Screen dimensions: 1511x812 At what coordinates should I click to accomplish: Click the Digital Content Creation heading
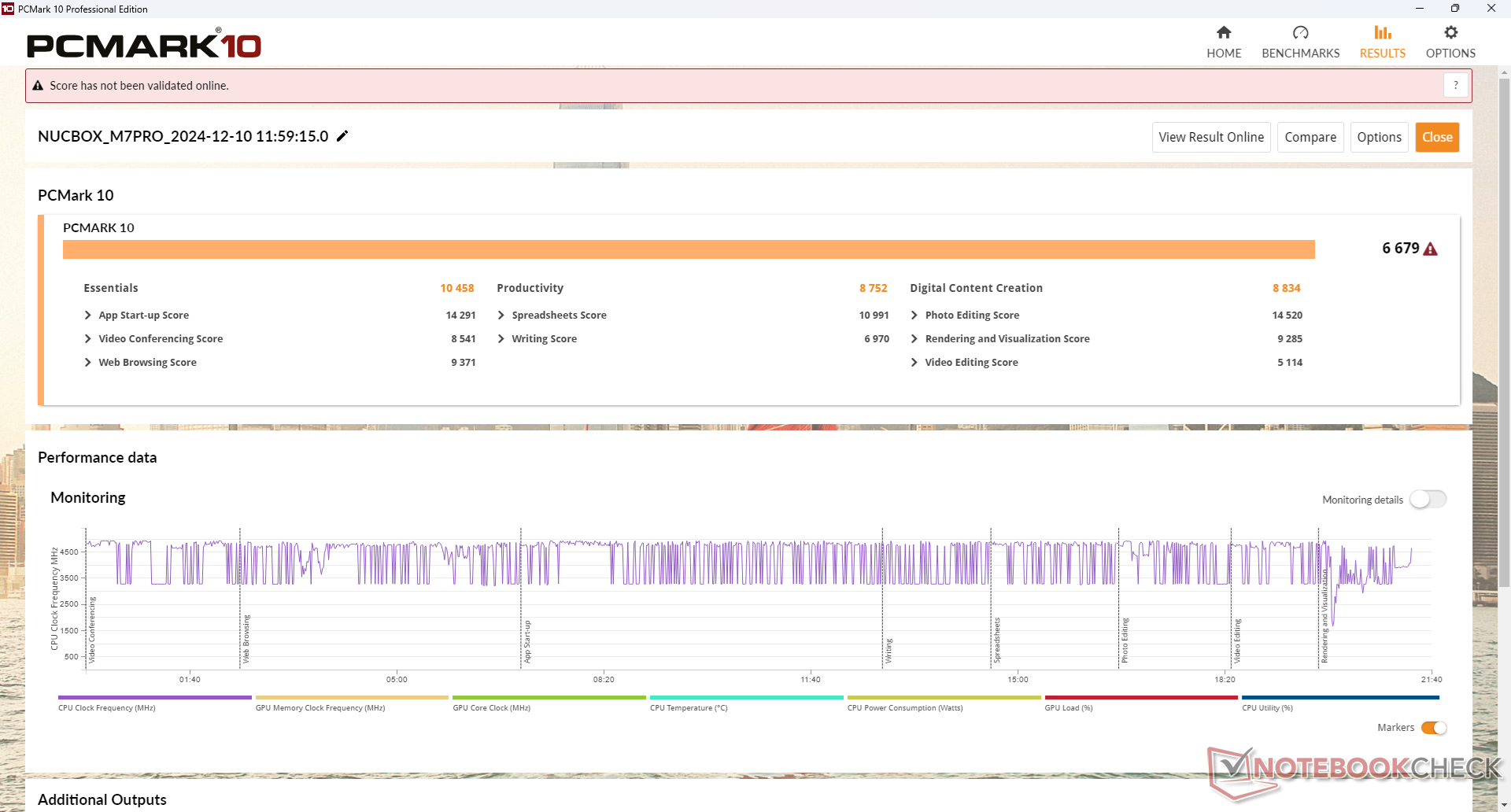[977, 288]
